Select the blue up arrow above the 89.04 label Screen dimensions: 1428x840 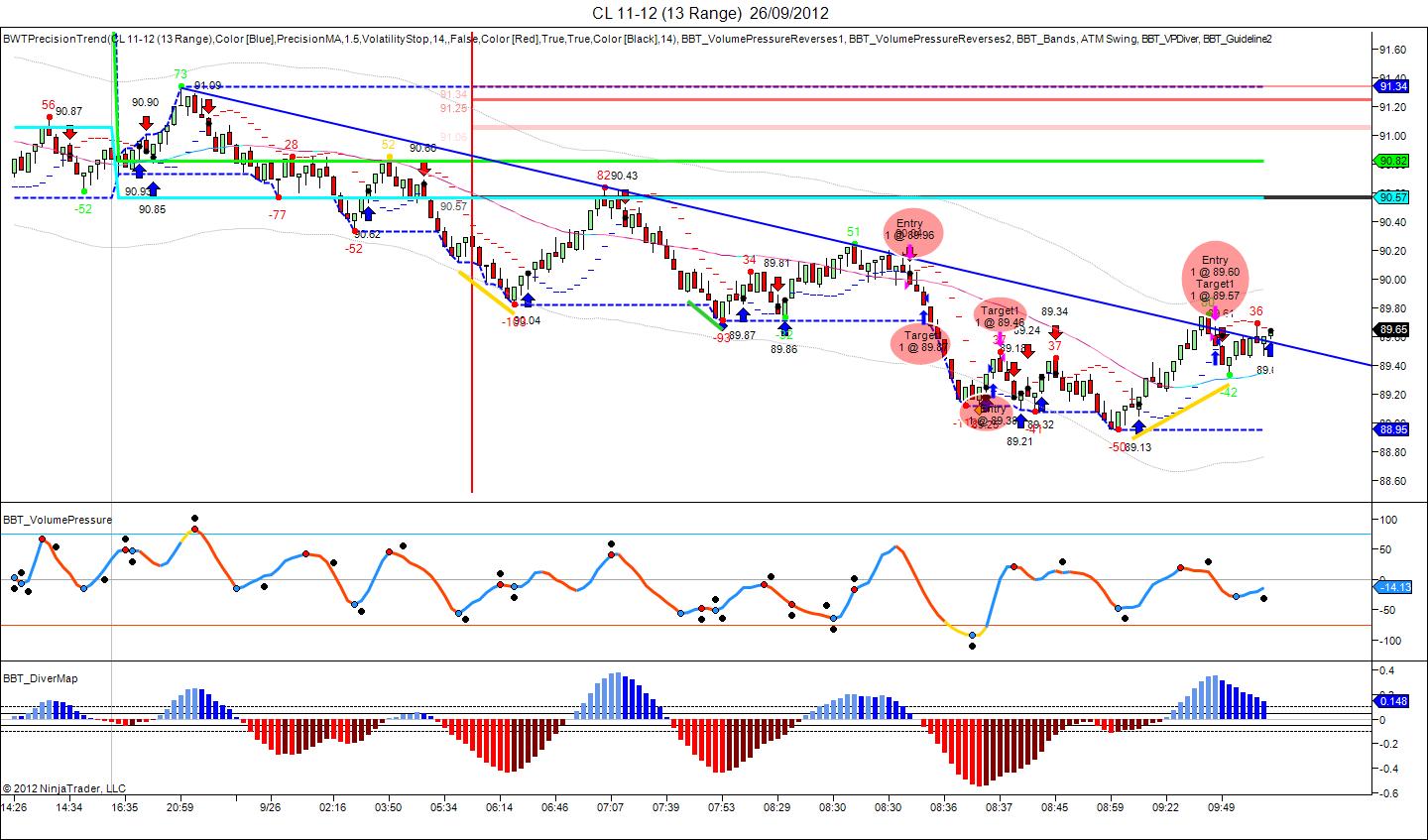pos(528,300)
